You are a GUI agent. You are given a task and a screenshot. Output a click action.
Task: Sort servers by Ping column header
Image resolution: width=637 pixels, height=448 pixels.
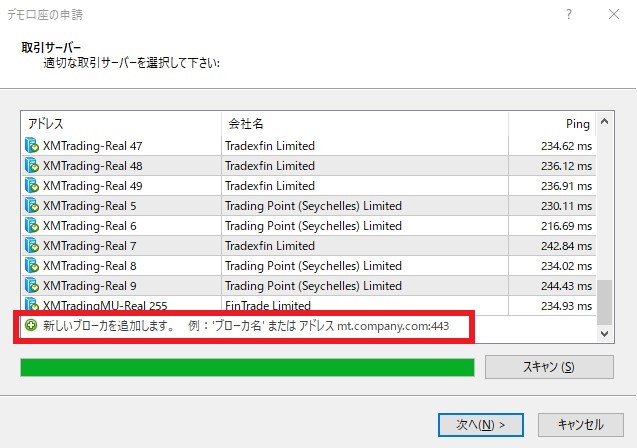(x=551, y=124)
